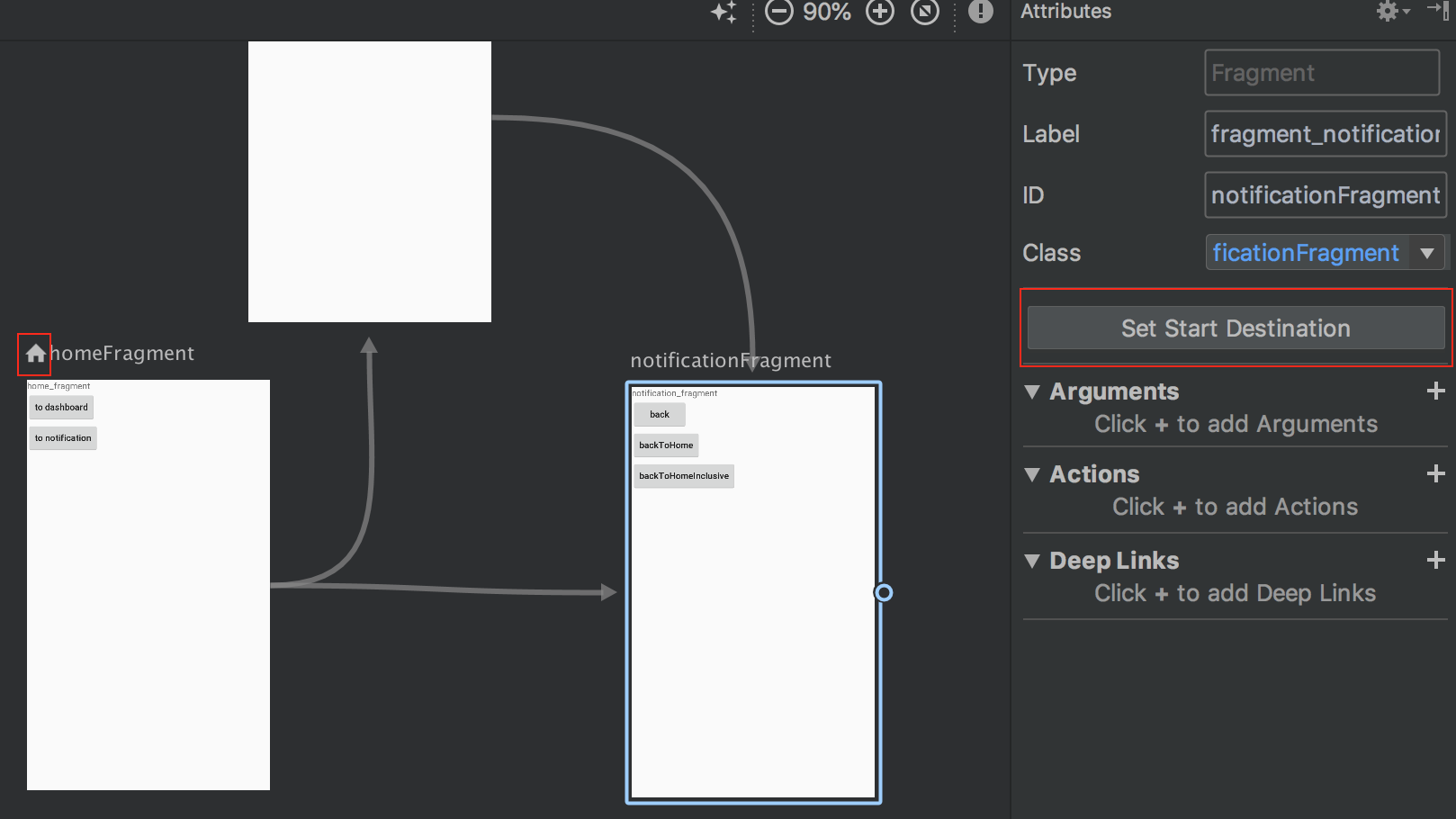Collapse the Arguments section
The width and height of the screenshot is (1456, 819).
pyautogui.click(x=1032, y=391)
